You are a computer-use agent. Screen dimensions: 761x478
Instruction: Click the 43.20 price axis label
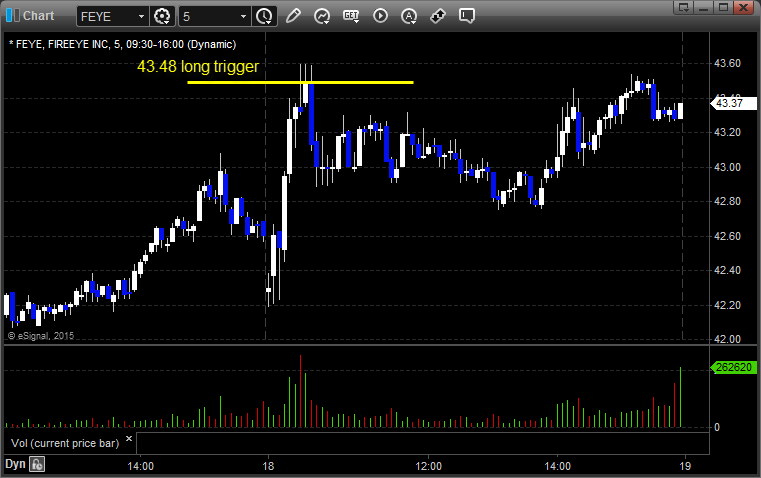tap(728, 132)
